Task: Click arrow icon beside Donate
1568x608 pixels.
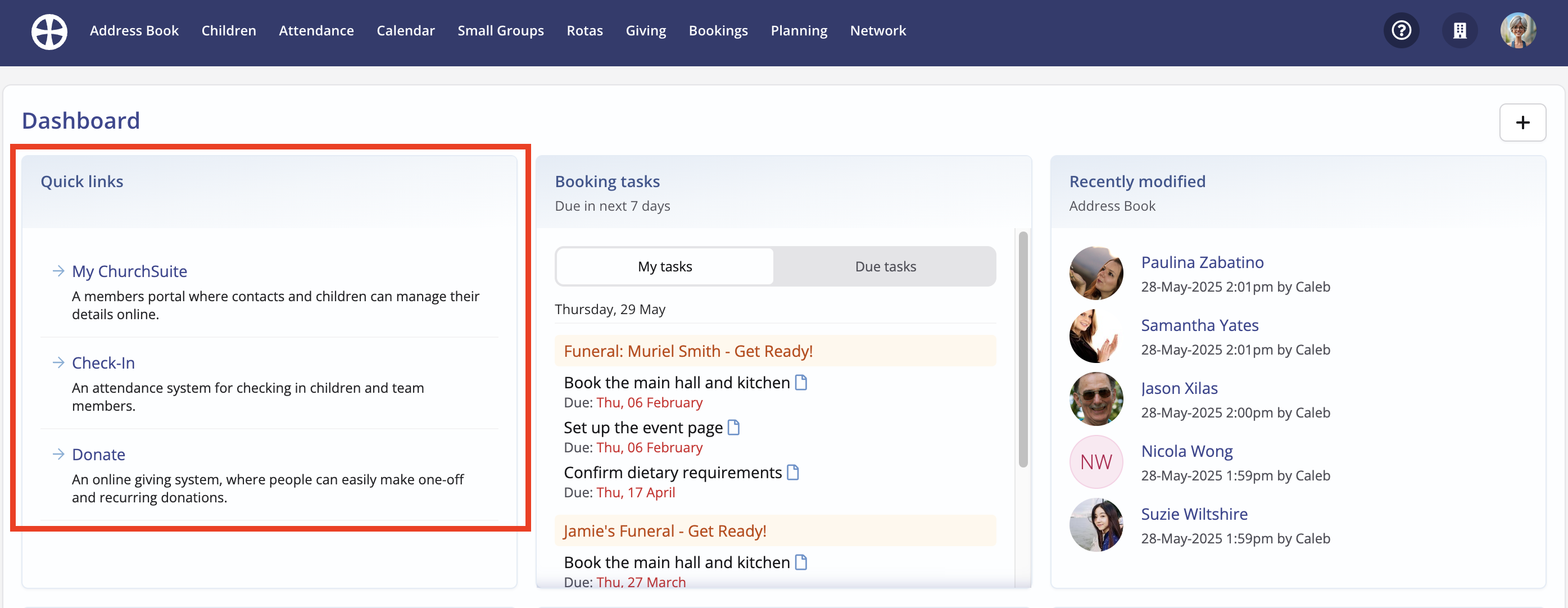Action: tap(58, 454)
